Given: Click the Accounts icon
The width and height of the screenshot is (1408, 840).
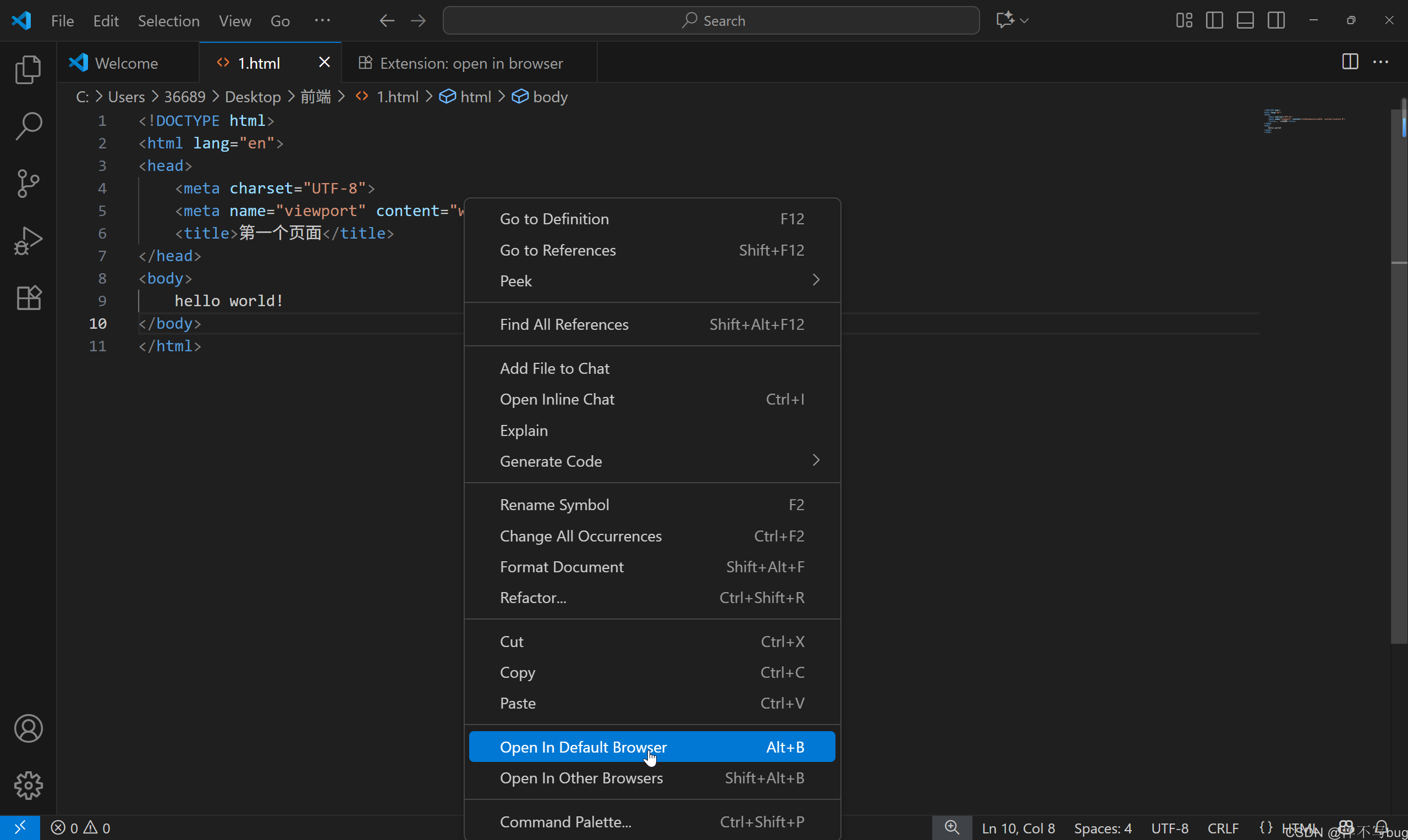Looking at the screenshot, I should tap(28, 728).
